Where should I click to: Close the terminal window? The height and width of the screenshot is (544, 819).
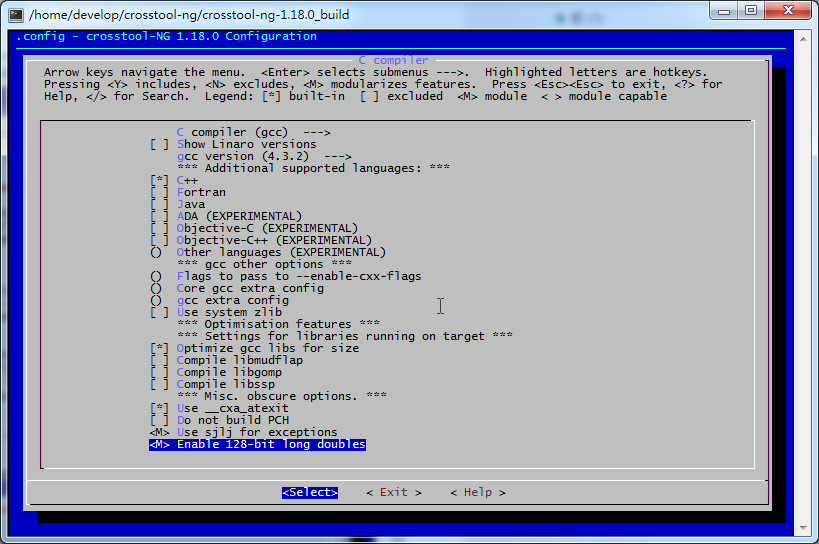click(789, 10)
